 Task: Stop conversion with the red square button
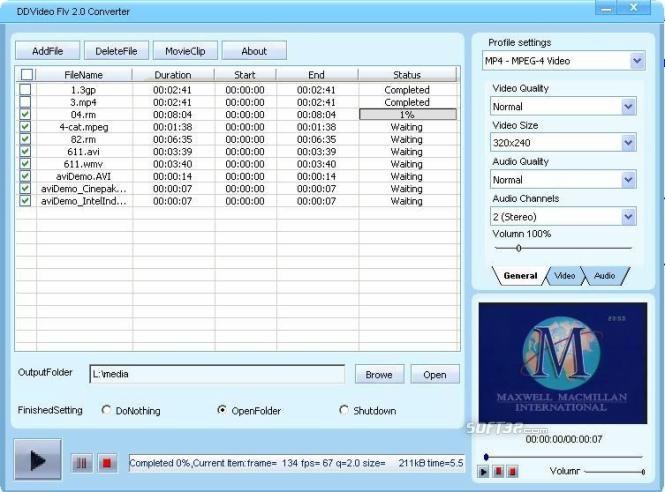(x=107, y=463)
